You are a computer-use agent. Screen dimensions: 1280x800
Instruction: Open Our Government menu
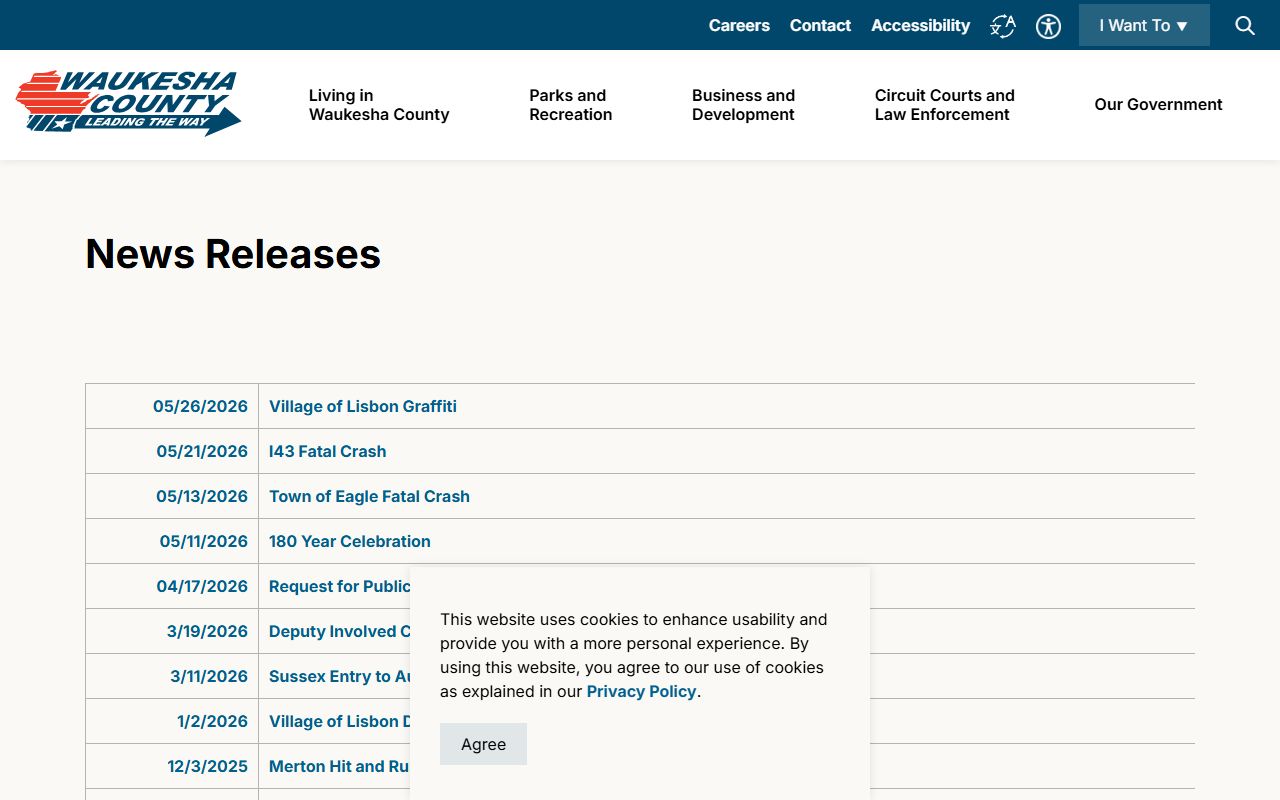pyautogui.click(x=1158, y=105)
